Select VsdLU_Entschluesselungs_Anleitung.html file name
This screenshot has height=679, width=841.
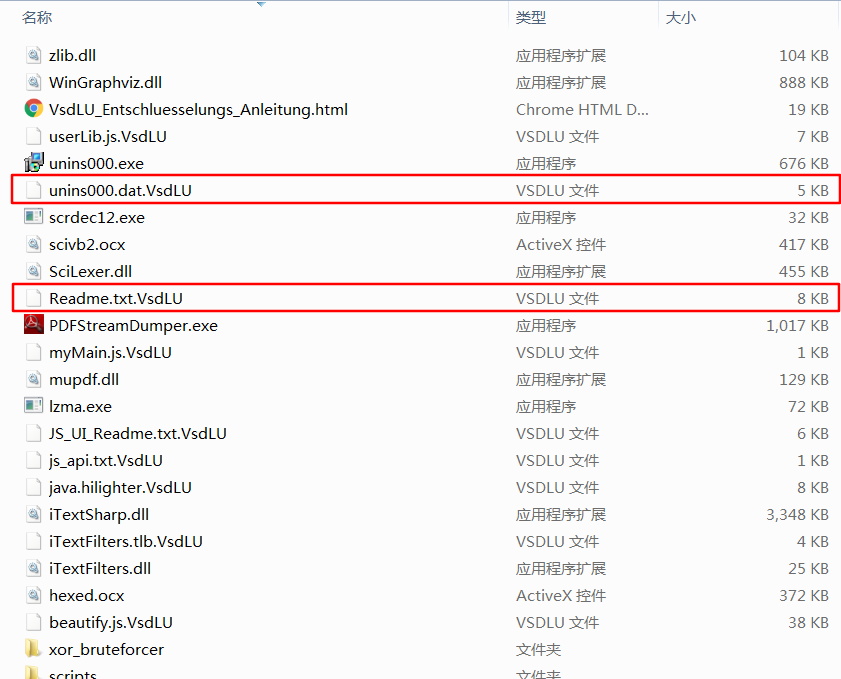pyautogui.click(x=198, y=109)
